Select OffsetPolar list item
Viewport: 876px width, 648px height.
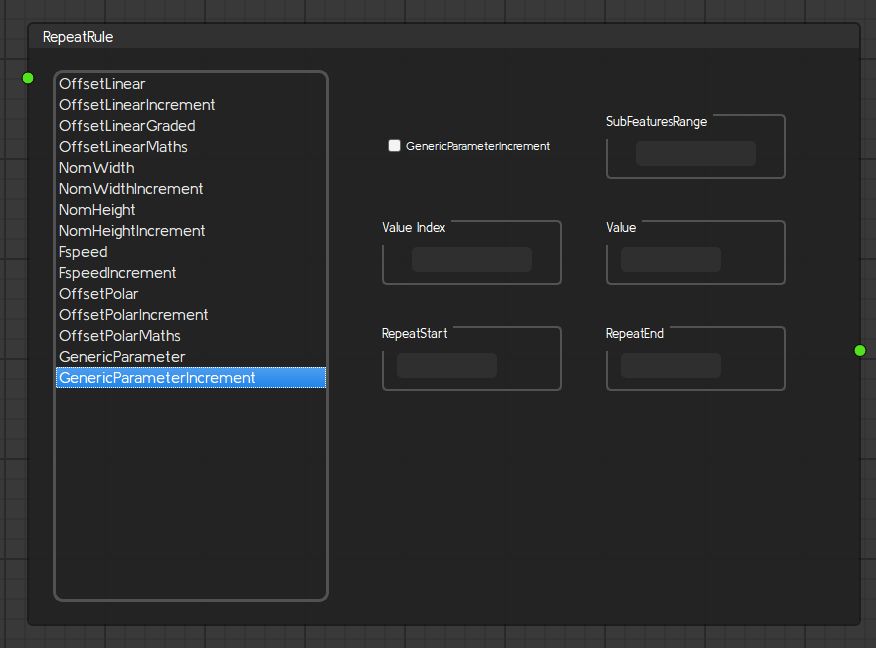(191, 294)
